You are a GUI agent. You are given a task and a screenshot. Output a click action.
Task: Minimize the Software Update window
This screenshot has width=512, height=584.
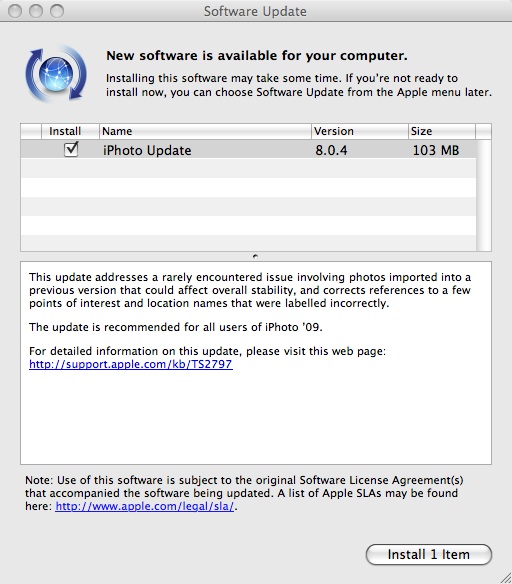click(x=36, y=11)
